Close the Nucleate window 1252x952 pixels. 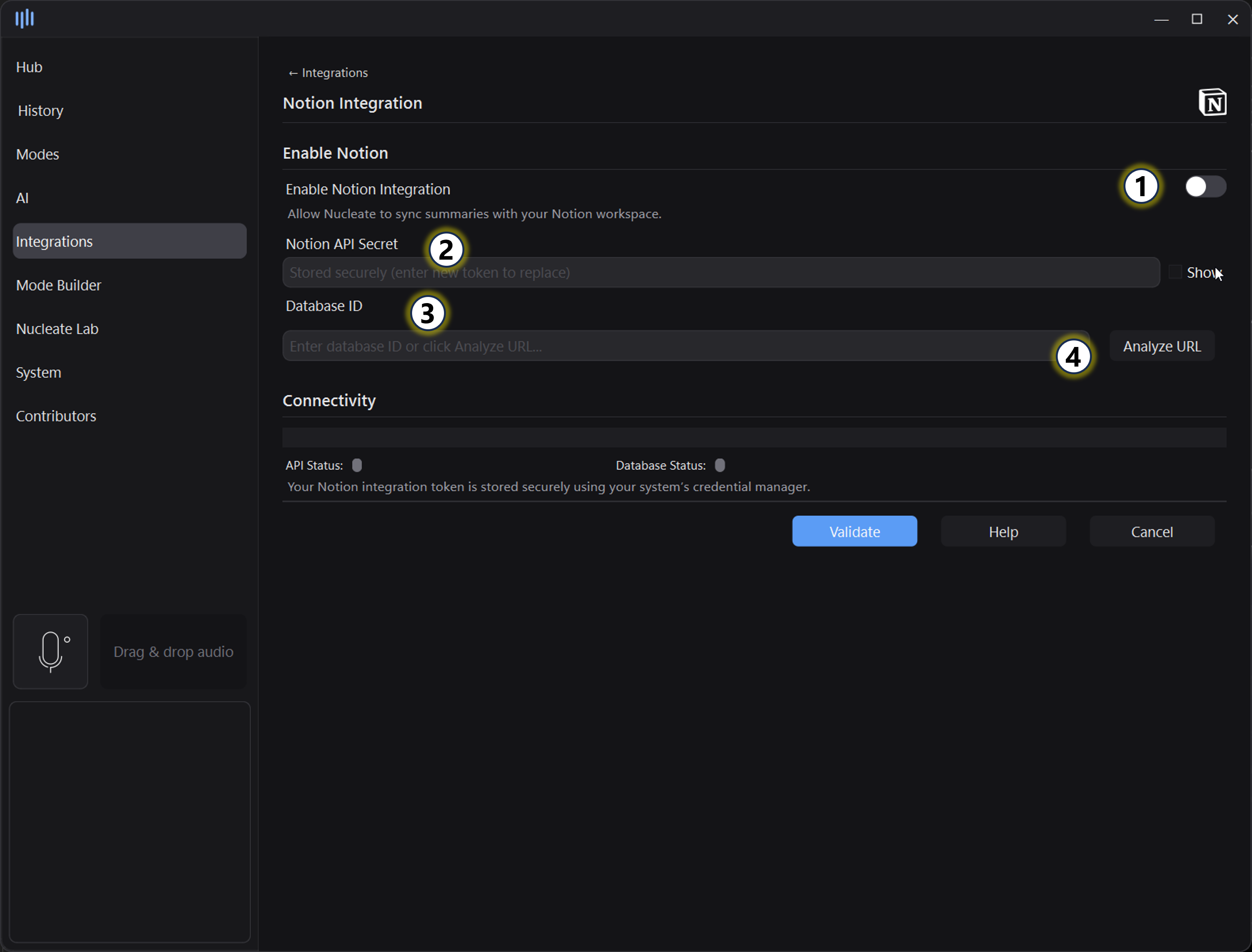click(x=1233, y=19)
